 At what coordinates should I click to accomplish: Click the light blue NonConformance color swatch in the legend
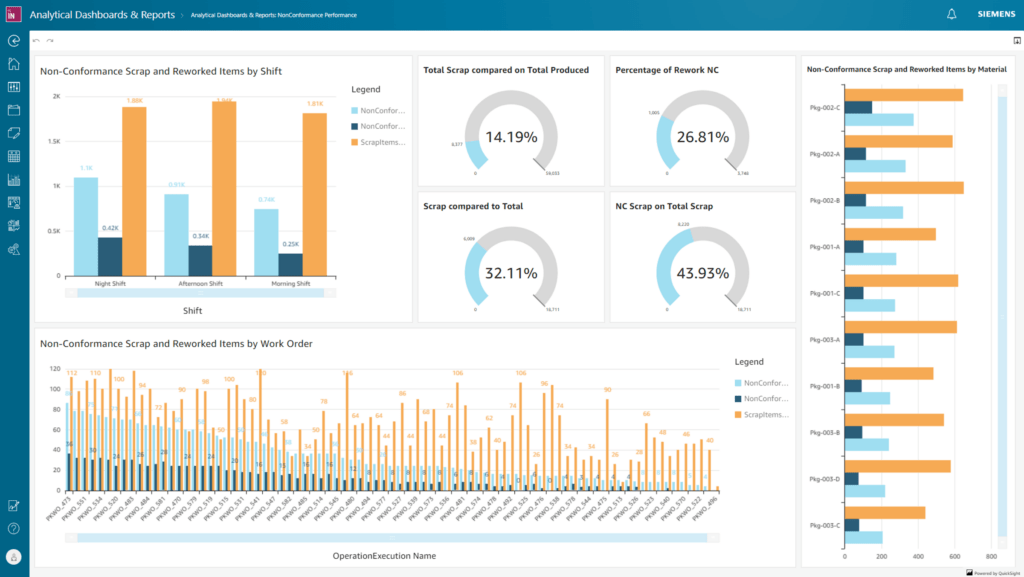point(352,110)
